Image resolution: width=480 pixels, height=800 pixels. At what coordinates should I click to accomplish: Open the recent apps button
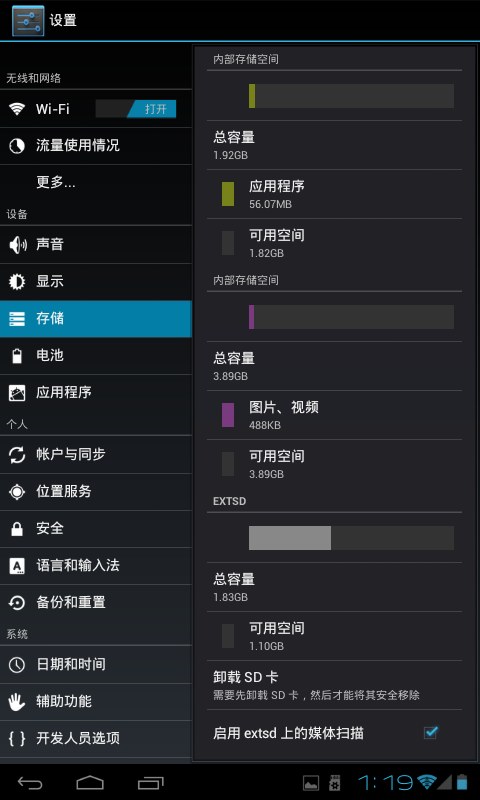coord(150,782)
